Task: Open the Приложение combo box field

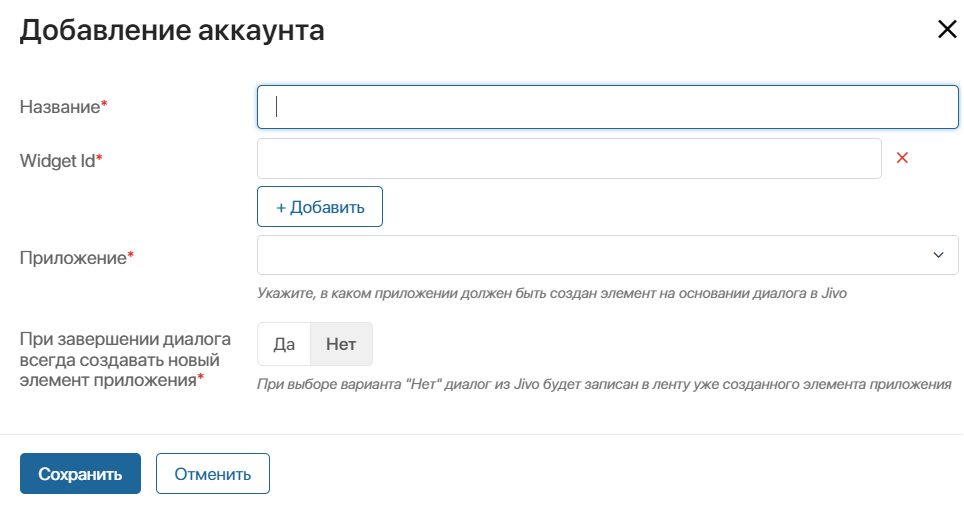Action: click(607, 255)
